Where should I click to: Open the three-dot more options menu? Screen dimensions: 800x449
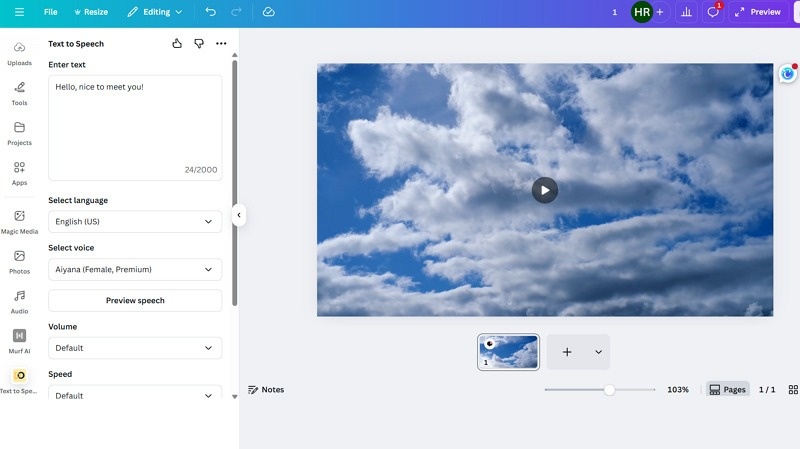221,43
